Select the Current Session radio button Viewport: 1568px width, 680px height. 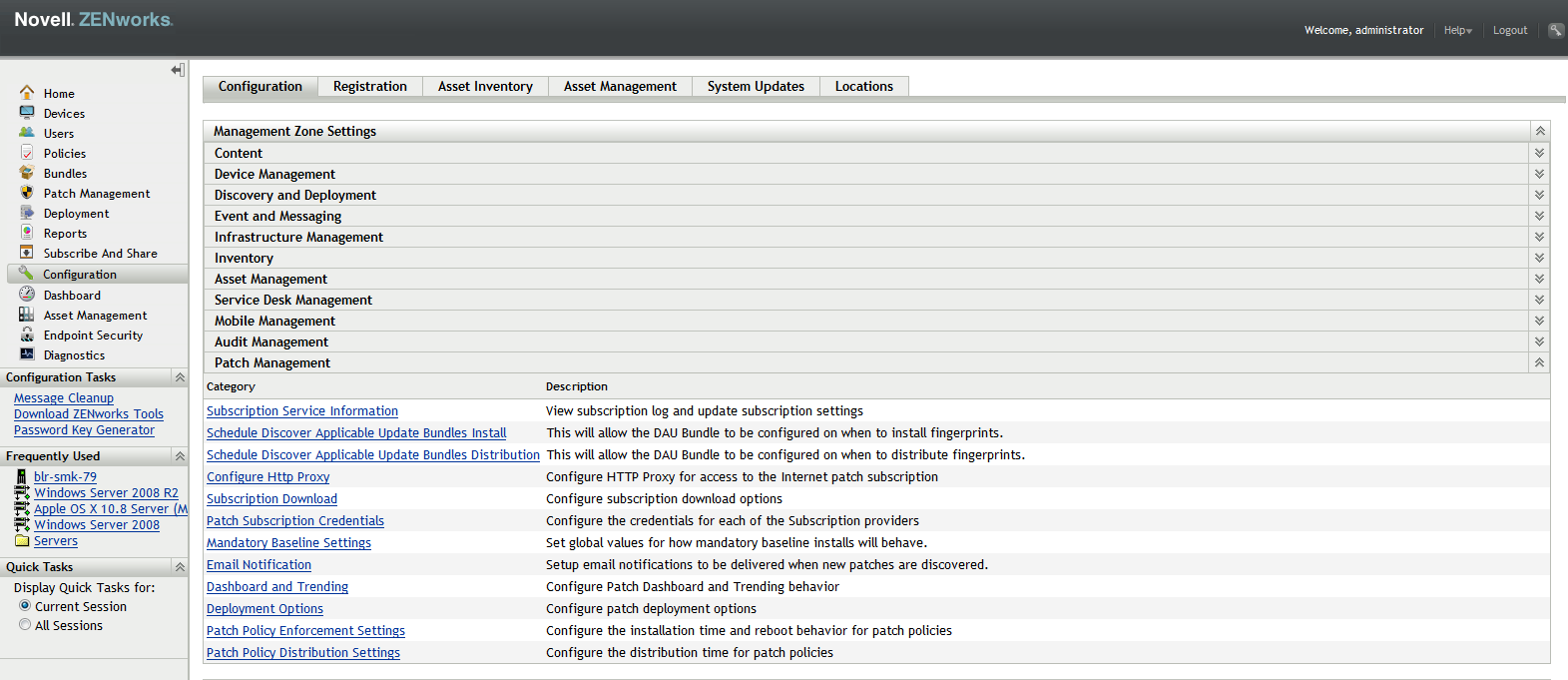click(x=25, y=605)
